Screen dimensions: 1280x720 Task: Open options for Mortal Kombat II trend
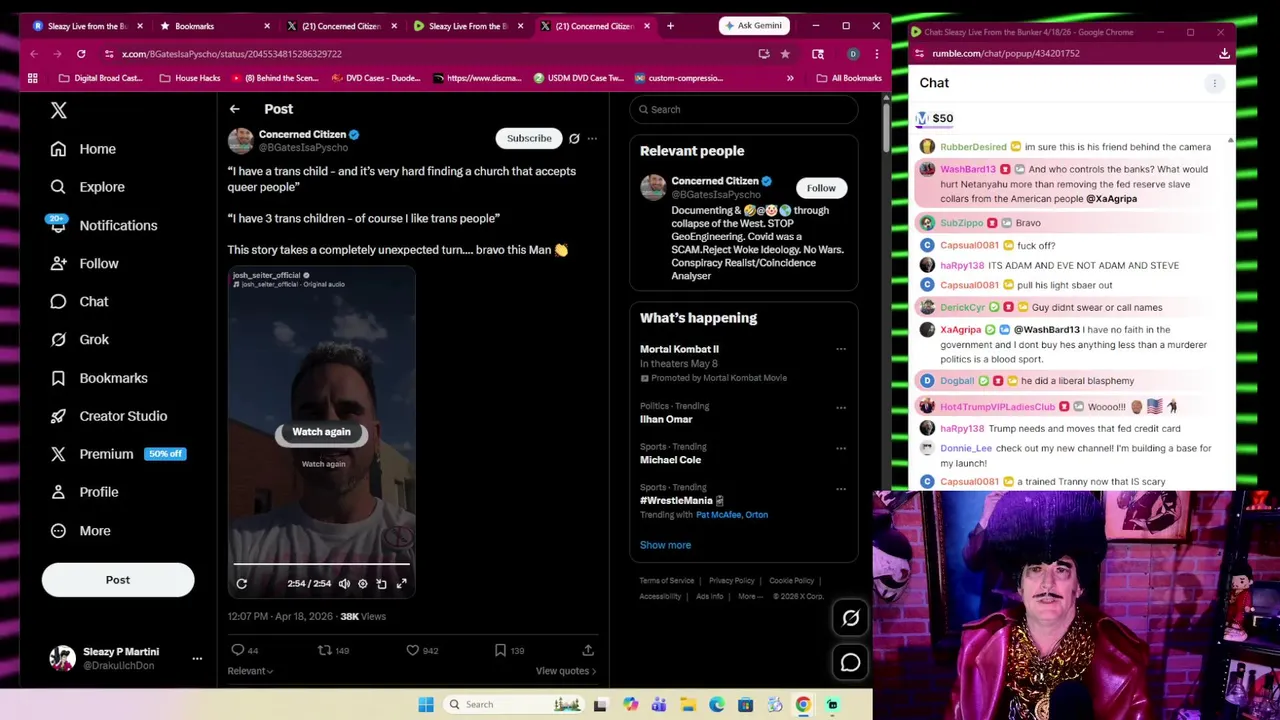[841, 350]
